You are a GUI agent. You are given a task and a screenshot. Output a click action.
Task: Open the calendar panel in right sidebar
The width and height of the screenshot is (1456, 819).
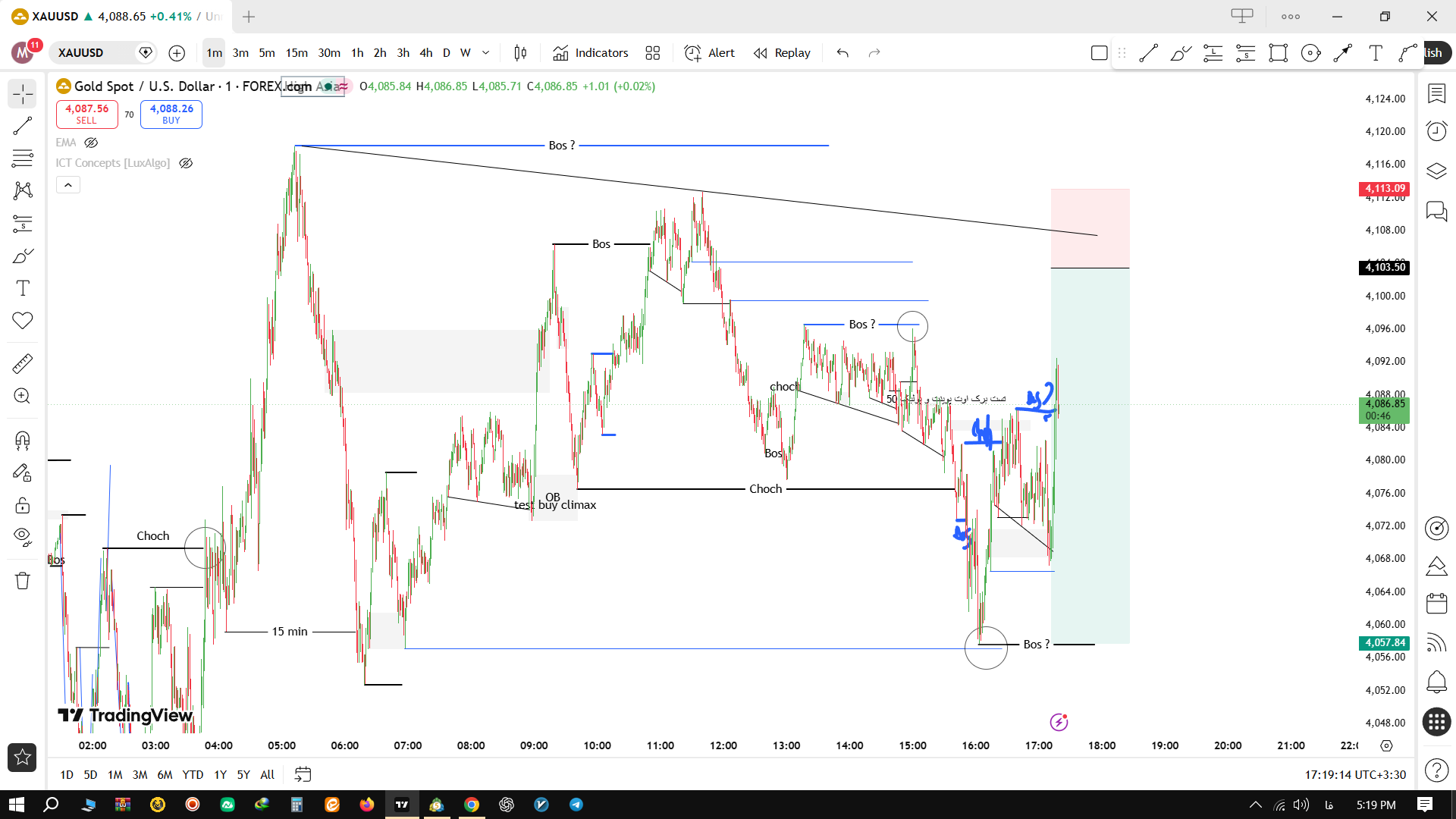coord(1437,604)
